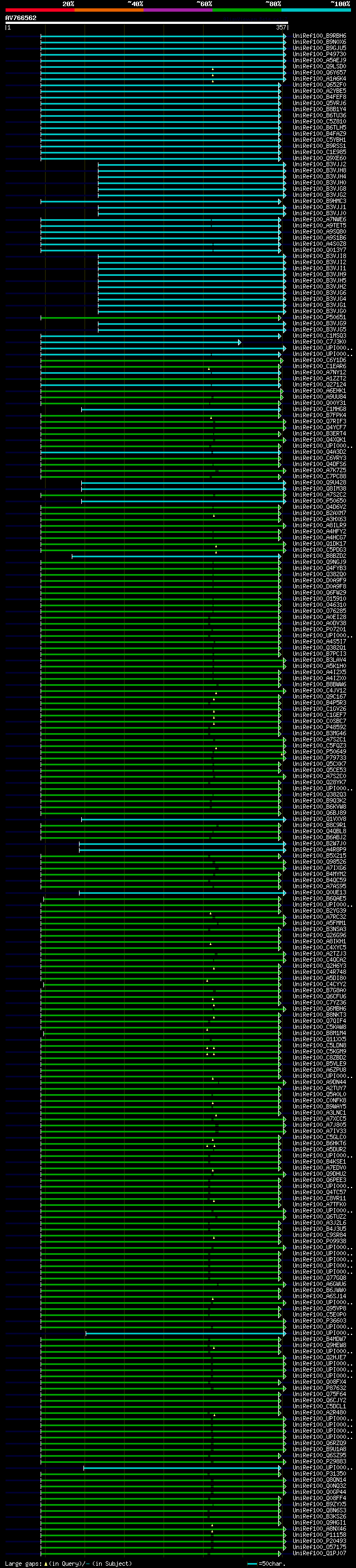This screenshot has width=356, height=1568.
Task: Click the short cyan alignment bar for C7J3K0
Action: tap(141, 342)
